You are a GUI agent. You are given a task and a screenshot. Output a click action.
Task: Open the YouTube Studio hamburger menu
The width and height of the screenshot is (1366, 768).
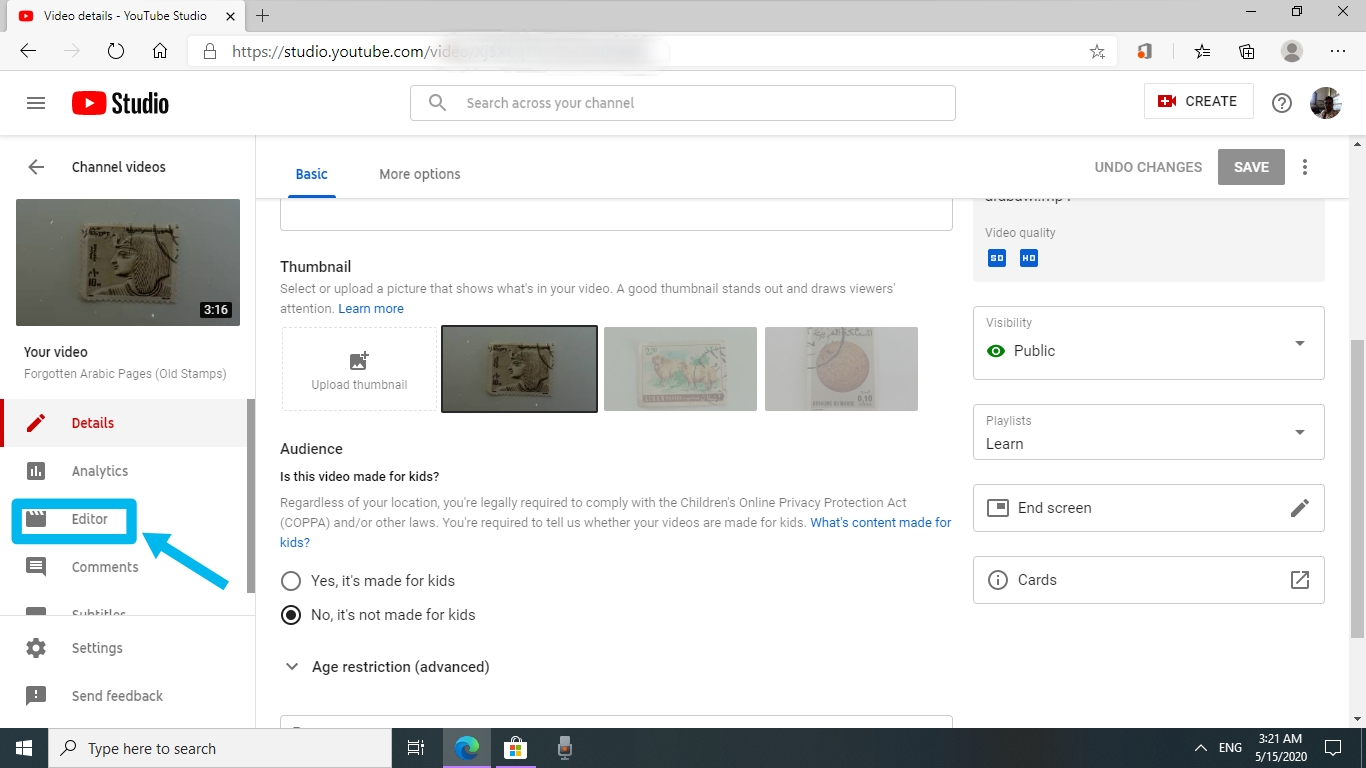[36, 103]
